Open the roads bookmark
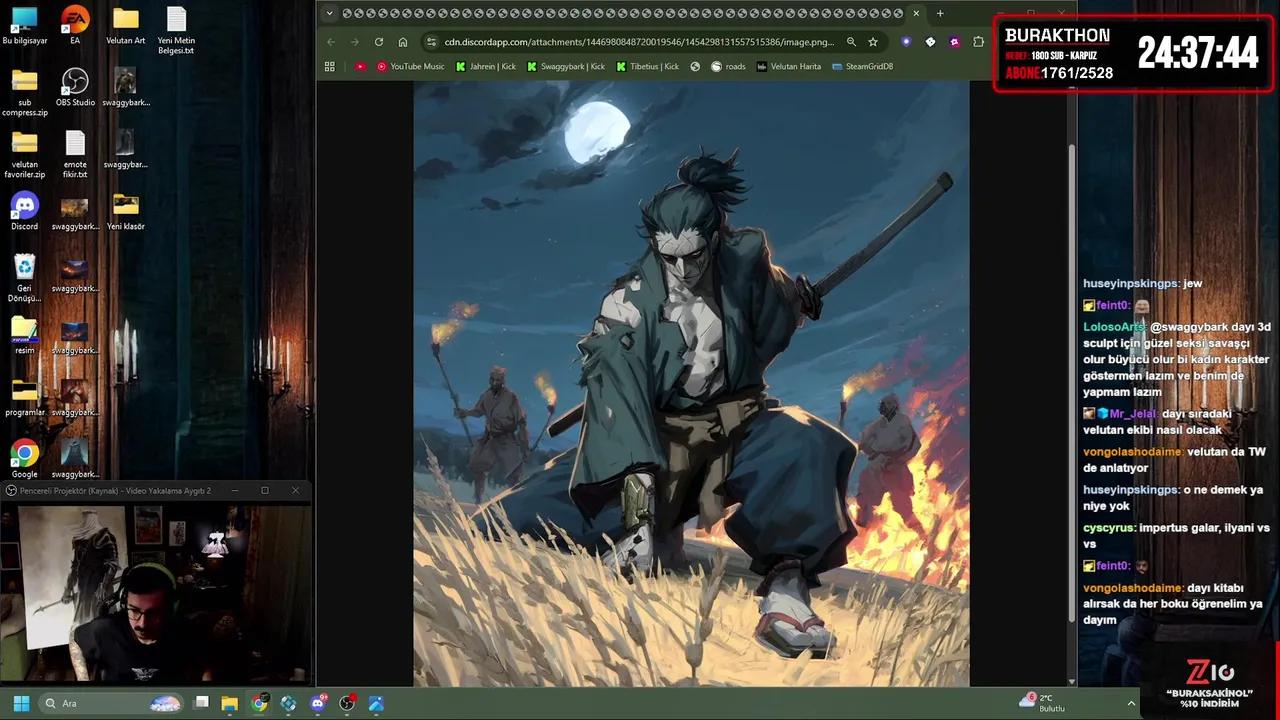This screenshot has width=1280, height=720. (728, 67)
